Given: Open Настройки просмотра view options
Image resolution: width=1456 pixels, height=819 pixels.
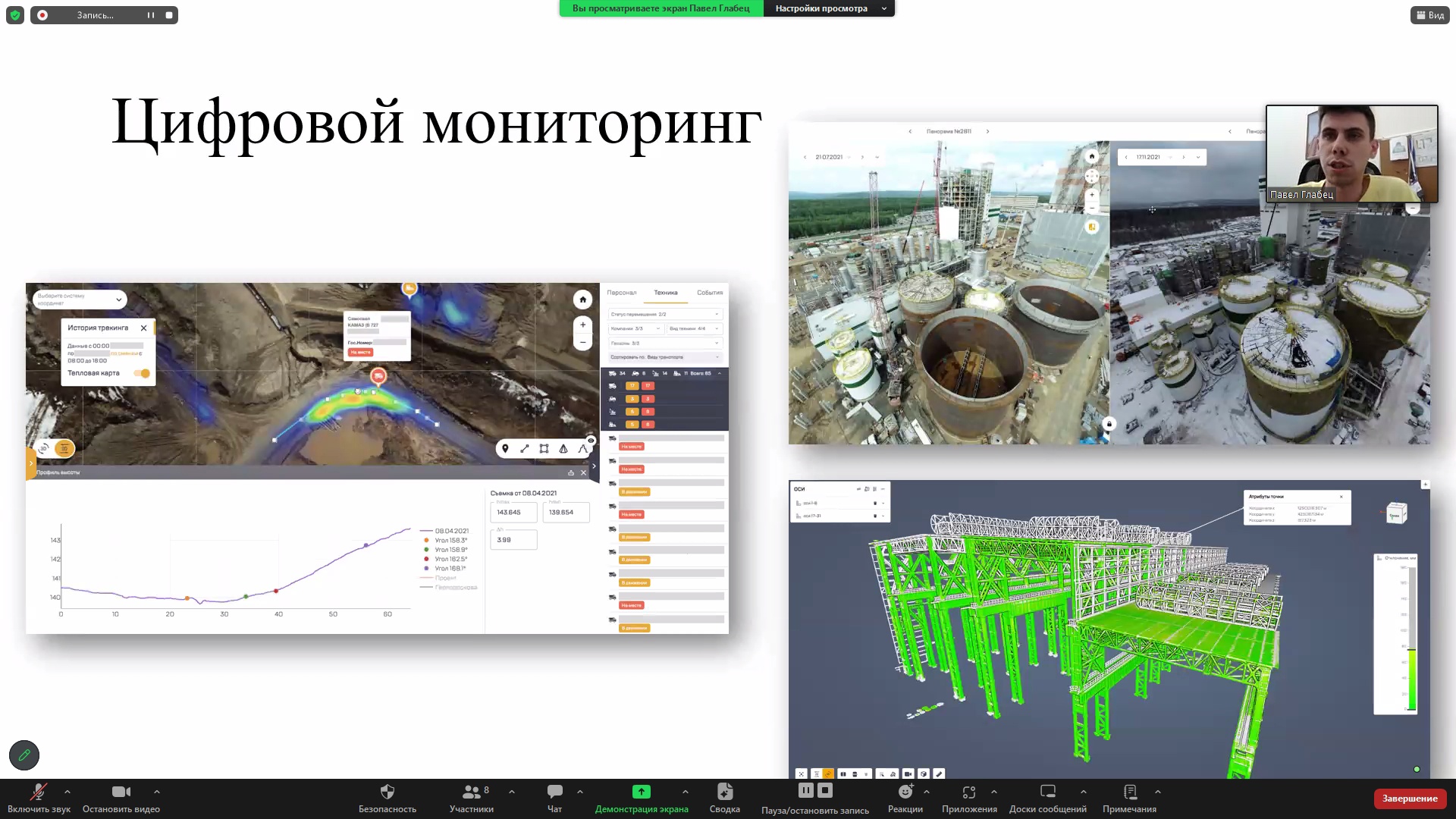Looking at the screenshot, I should click(x=830, y=8).
